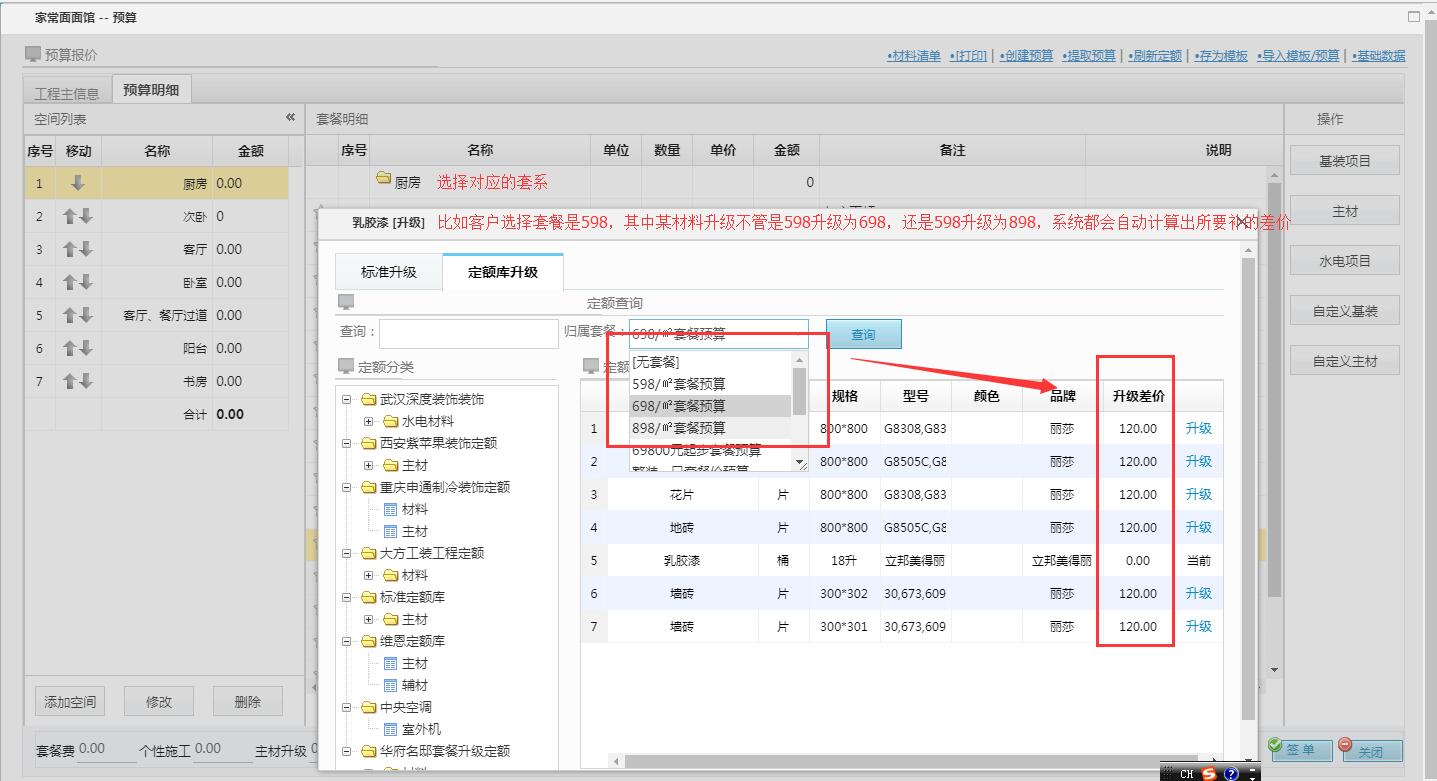This screenshot has width=1437, height=781.
Task: Collapse the 空间列表 panel with double-chevron
Action: point(290,118)
